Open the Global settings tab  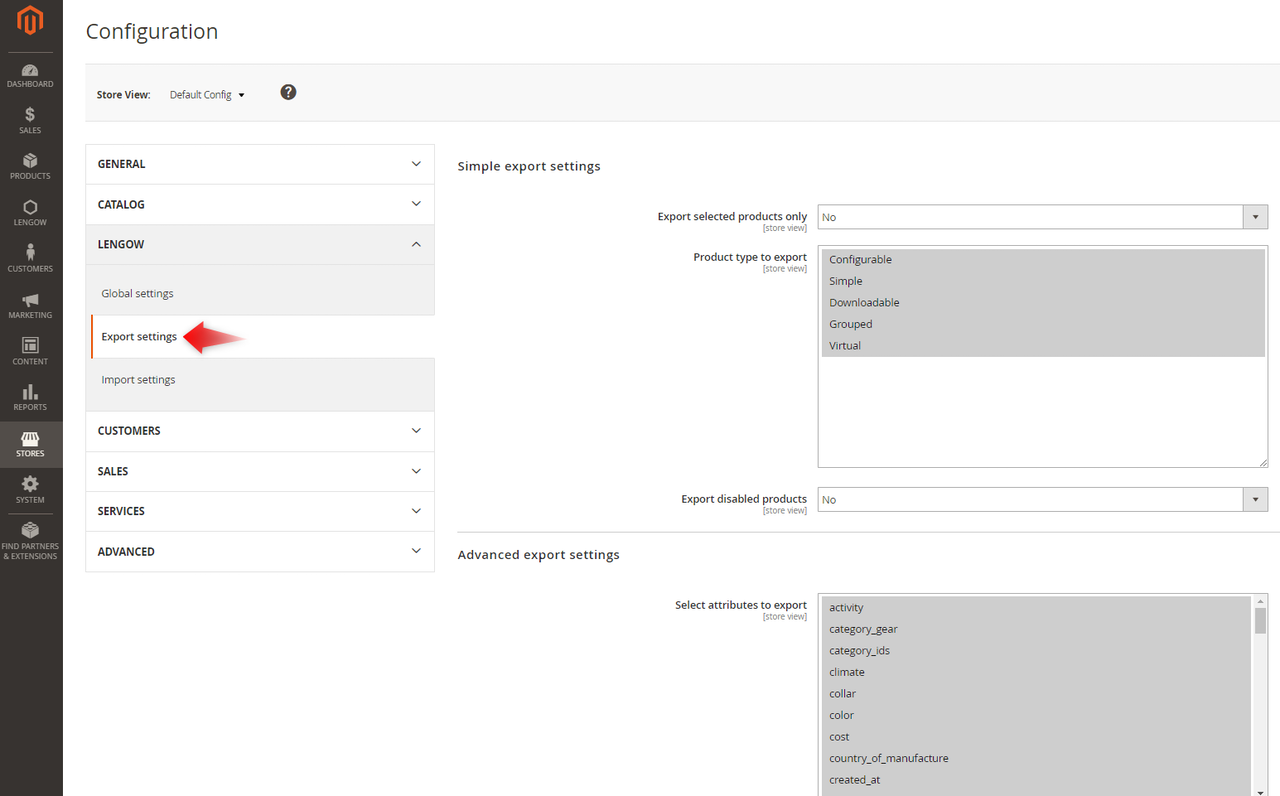138,294
